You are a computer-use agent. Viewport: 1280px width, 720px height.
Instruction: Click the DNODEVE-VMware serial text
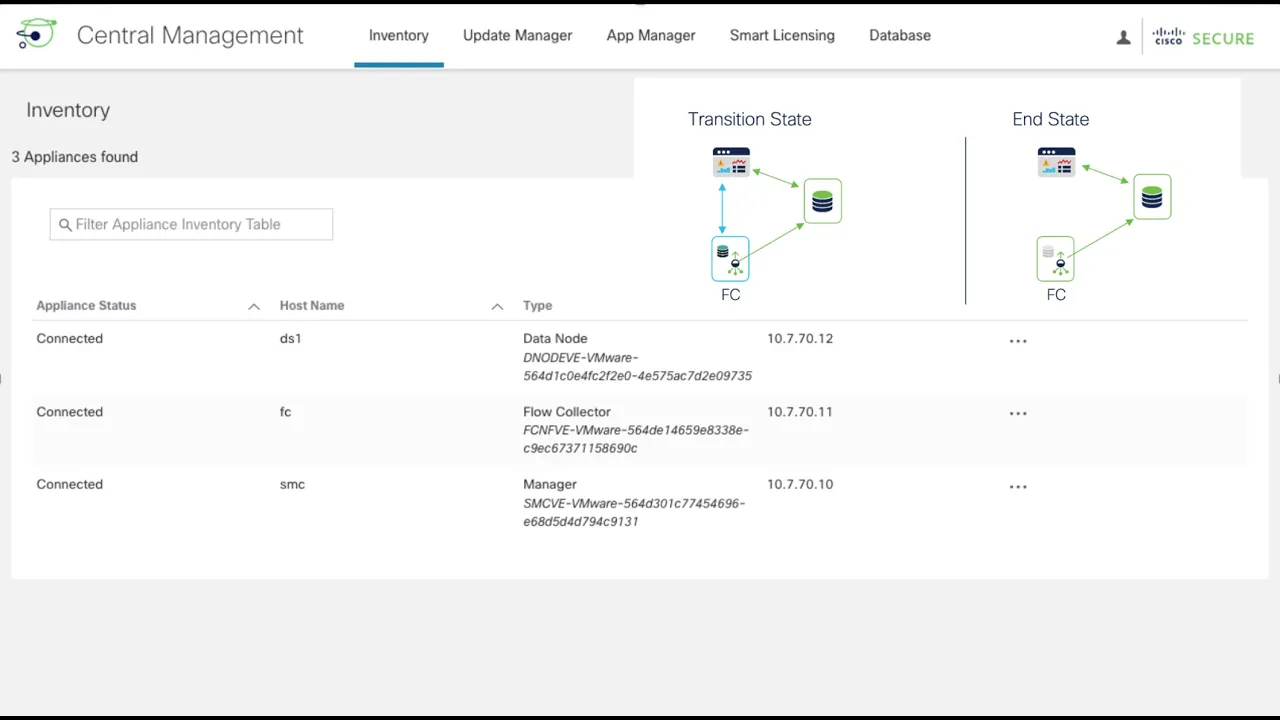[x=637, y=367]
